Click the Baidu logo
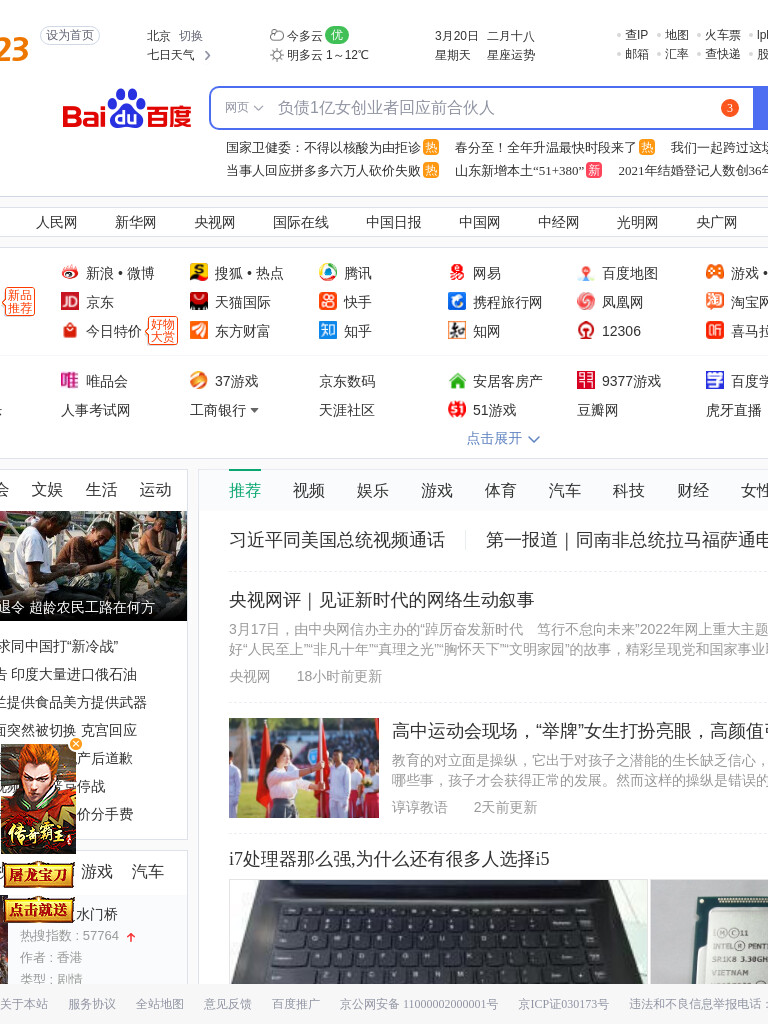768x1024 pixels. point(127,109)
